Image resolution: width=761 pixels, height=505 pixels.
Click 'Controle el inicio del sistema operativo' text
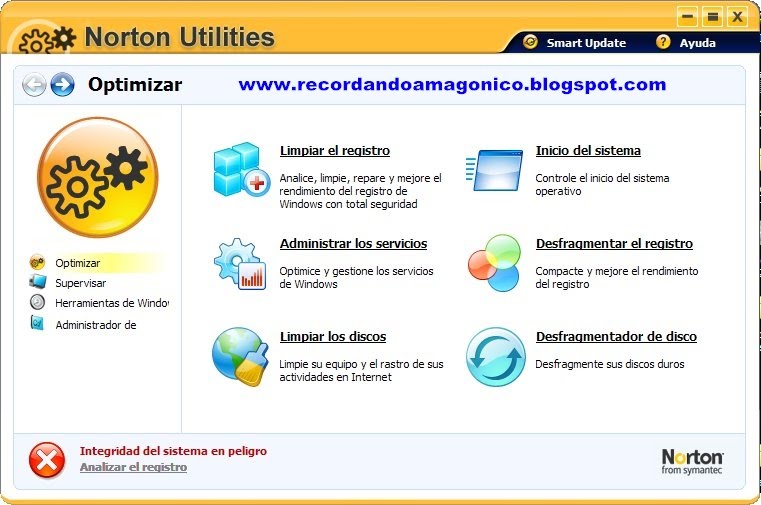click(602, 185)
